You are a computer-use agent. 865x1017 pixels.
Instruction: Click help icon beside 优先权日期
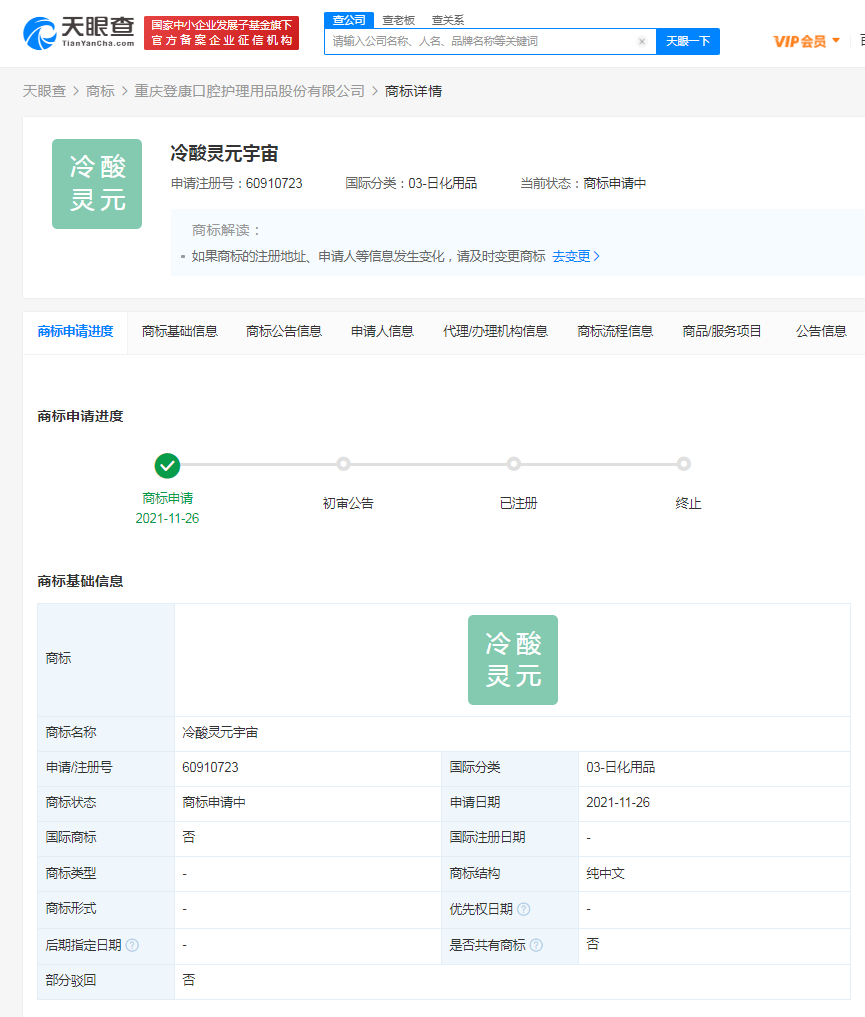(x=523, y=909)
